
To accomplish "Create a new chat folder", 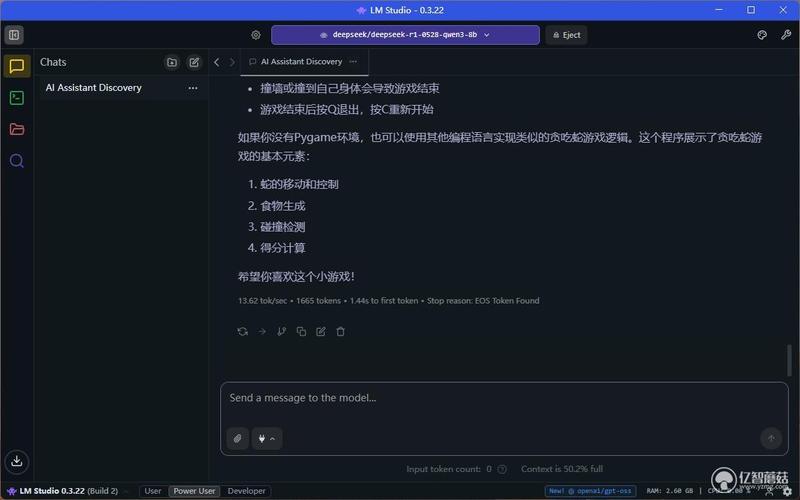I will (172, 62).
